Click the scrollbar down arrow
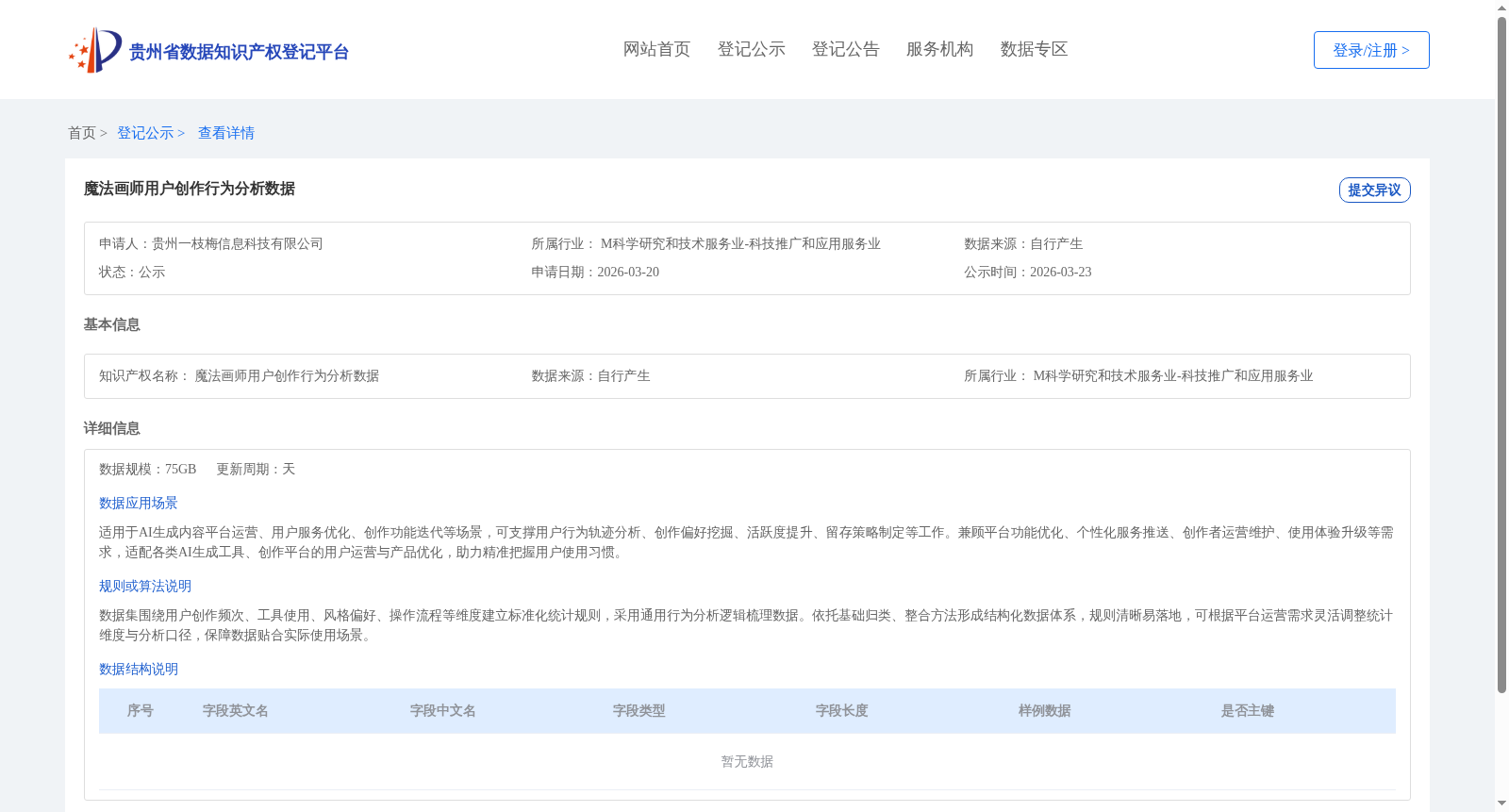The height and width of the screenshot is (812, 1509). tap(1501, 804)
